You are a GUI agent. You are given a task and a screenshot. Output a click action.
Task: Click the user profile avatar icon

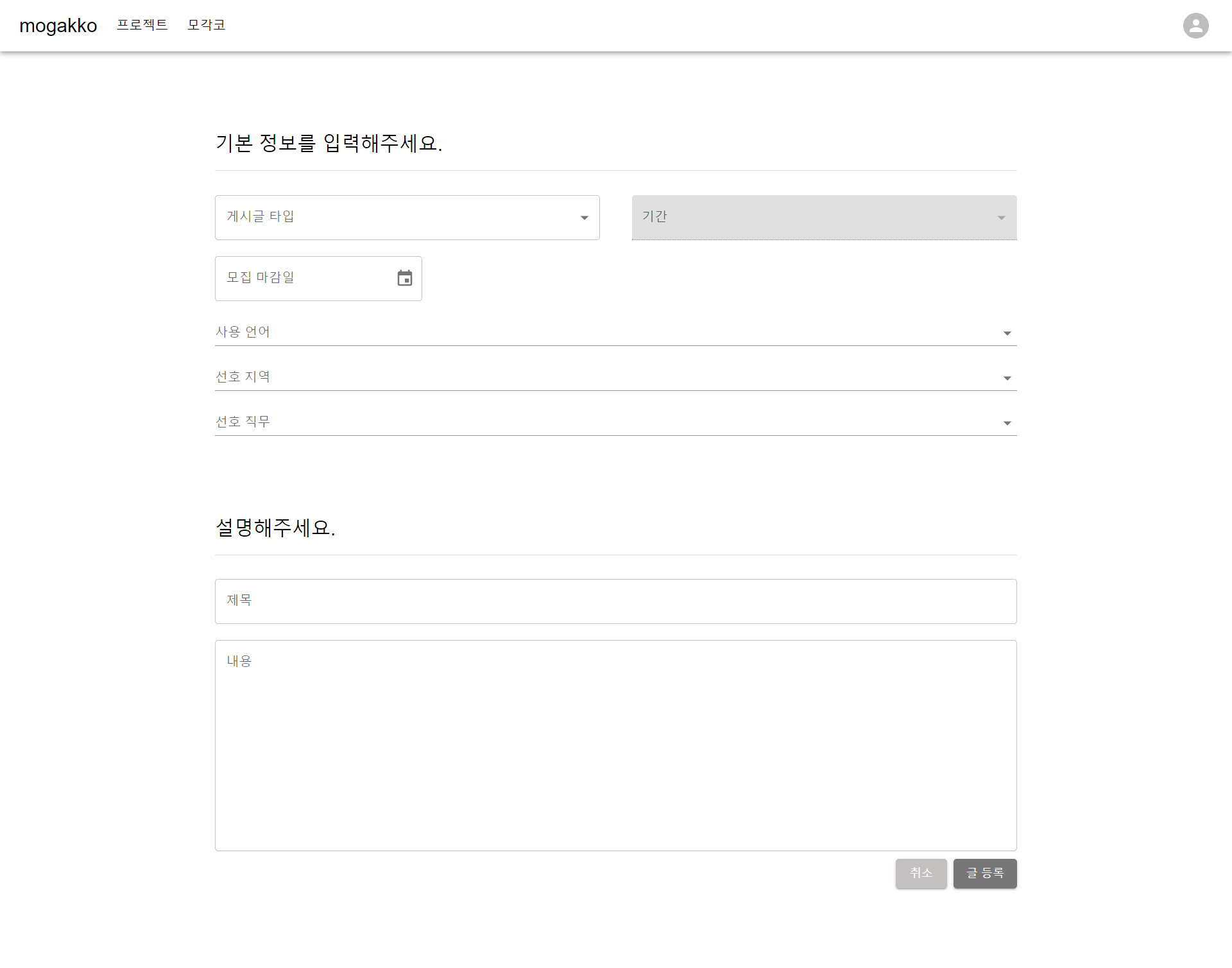click(1195, 25)
